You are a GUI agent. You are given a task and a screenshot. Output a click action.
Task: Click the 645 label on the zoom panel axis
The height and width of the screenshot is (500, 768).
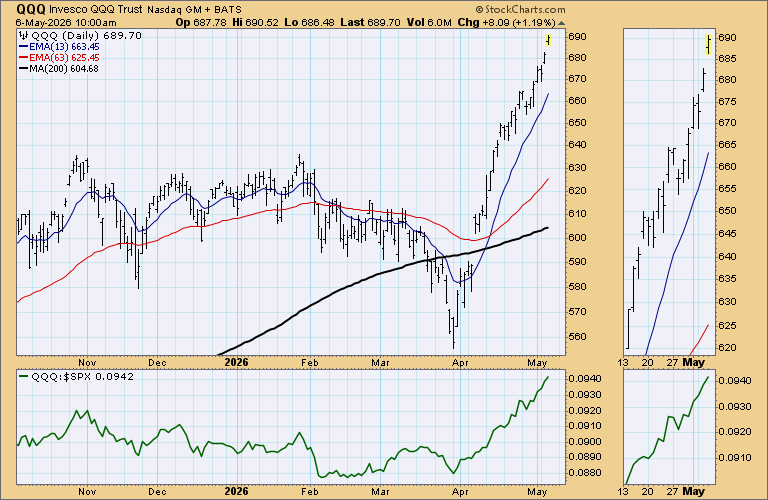click(x=727, y=234)
